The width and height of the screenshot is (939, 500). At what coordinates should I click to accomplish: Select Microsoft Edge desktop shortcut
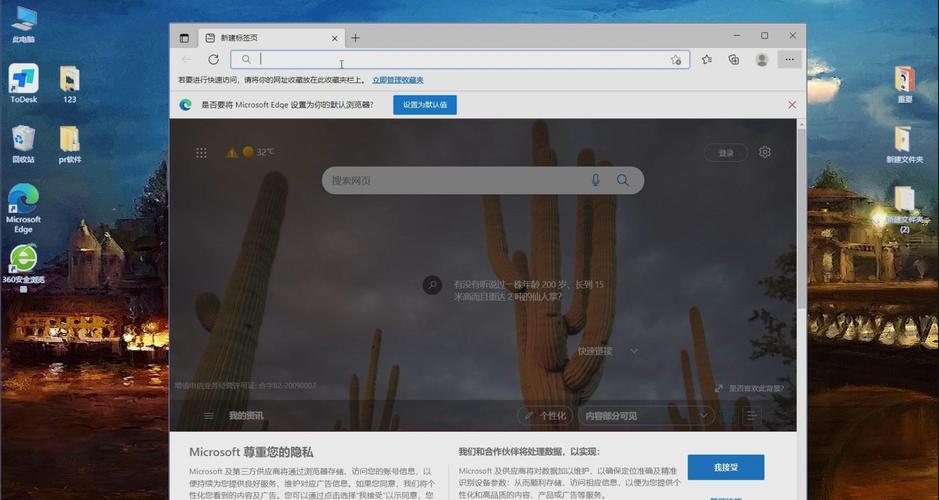click(23, 208)
